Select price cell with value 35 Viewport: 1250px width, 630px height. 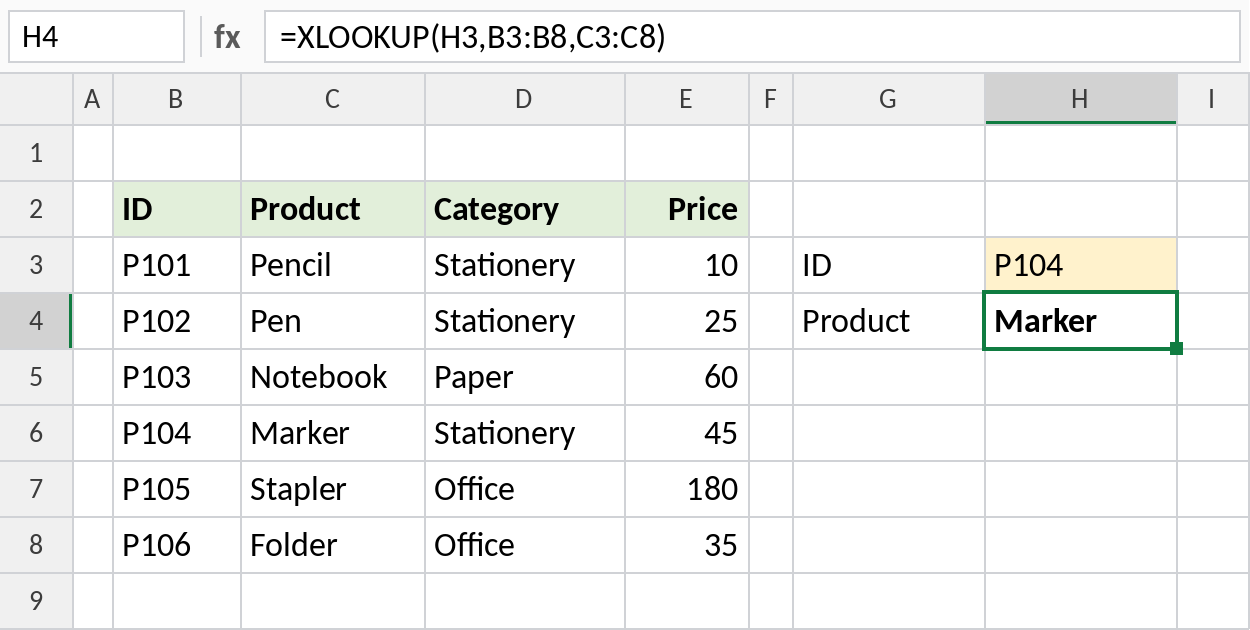[687, 545]
